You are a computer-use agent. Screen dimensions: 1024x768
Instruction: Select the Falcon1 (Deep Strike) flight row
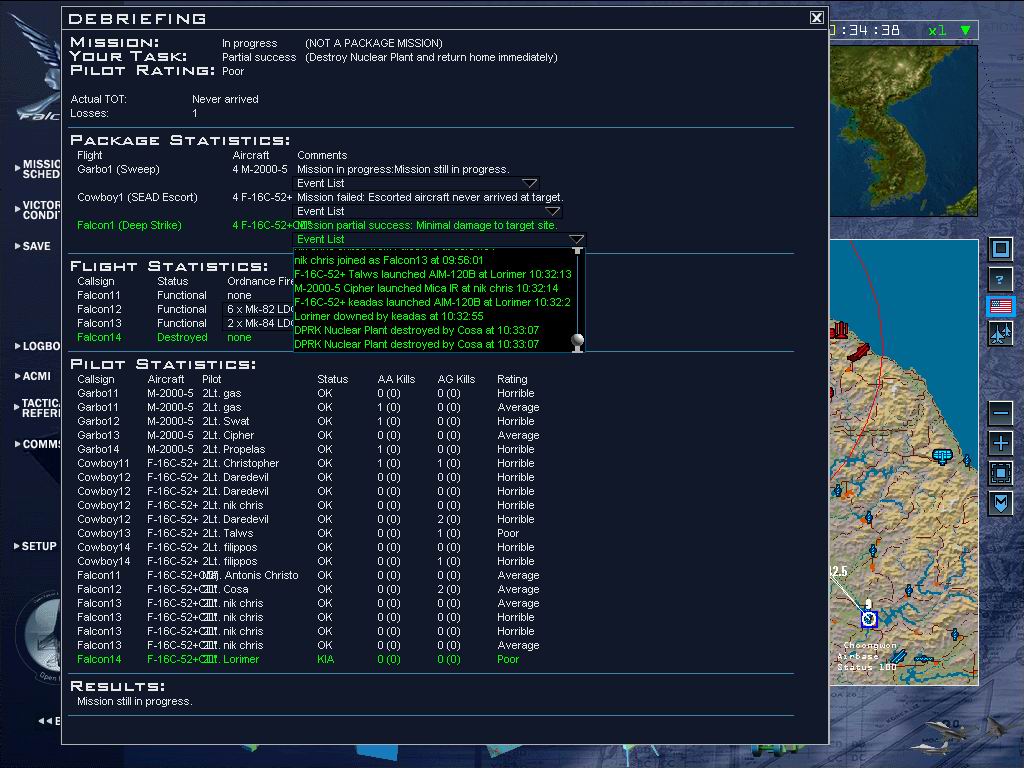tap(130, 226)
